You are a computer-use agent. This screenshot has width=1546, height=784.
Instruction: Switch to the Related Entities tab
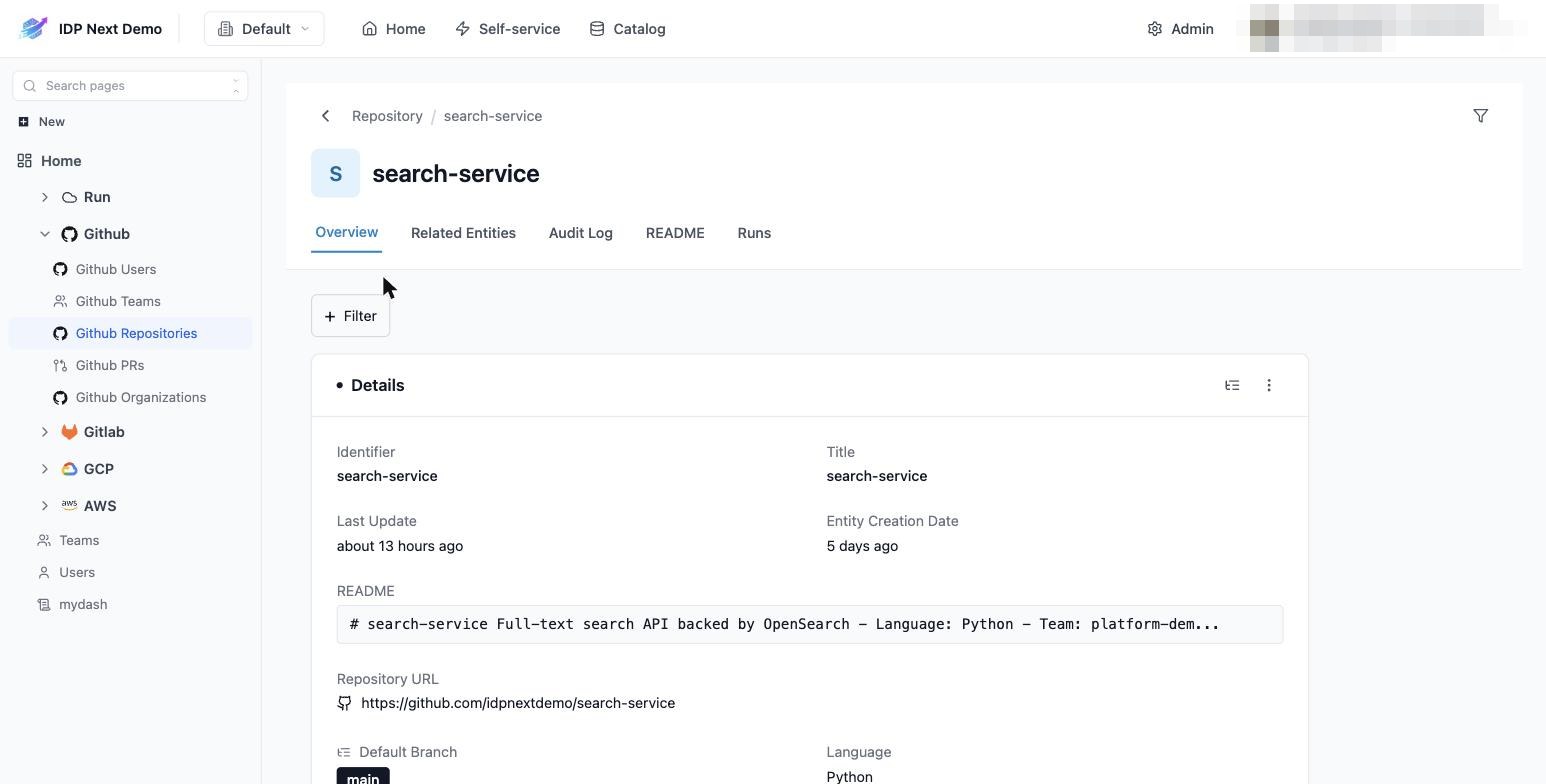click(463, 233)
